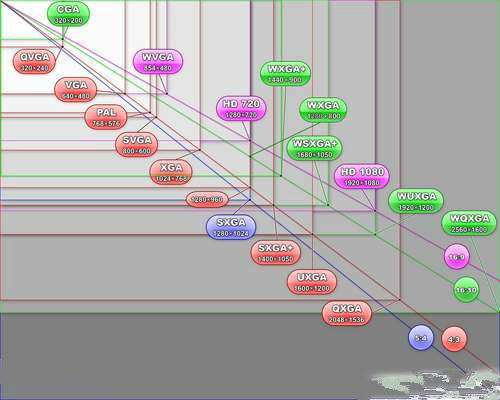
Task: Select the SVGA 800×600 badge
Action: point(137,145)
